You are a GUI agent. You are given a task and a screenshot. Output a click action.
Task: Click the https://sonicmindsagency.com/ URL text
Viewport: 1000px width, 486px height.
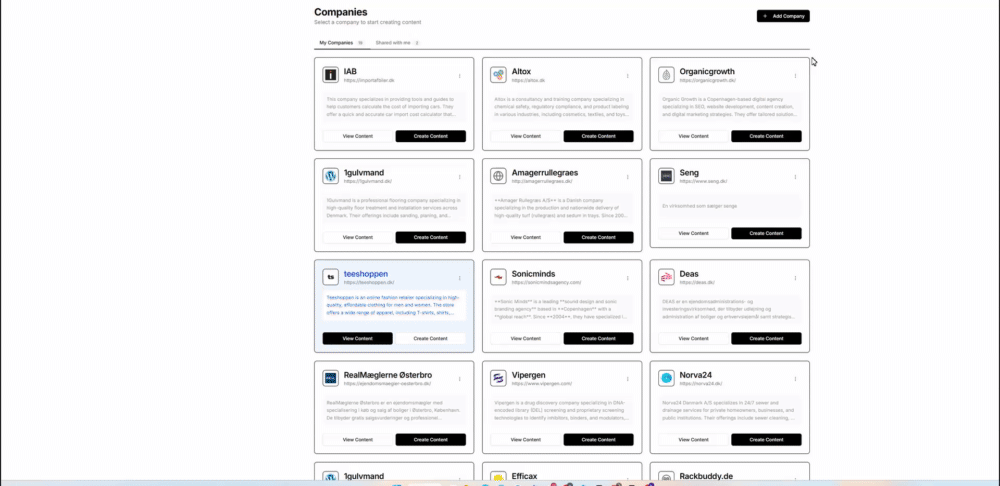tap(547, 282)
